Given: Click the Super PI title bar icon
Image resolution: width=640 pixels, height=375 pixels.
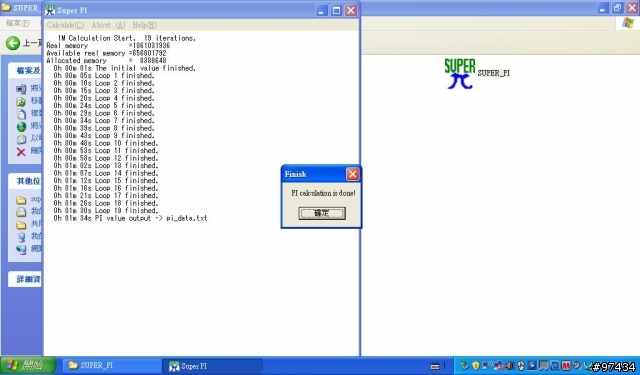Looking at the screenshot, I should [x=50, y=10].
